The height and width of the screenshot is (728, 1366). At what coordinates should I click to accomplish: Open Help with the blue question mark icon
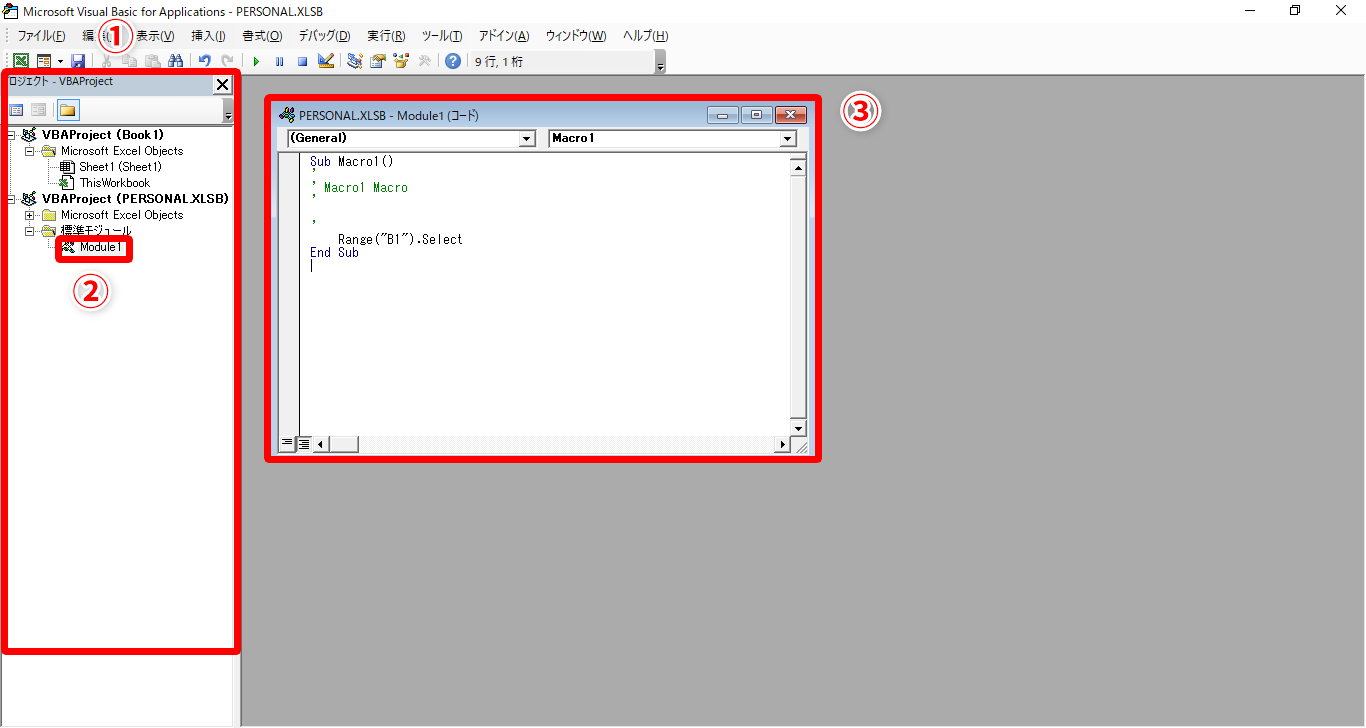(452, 61)
